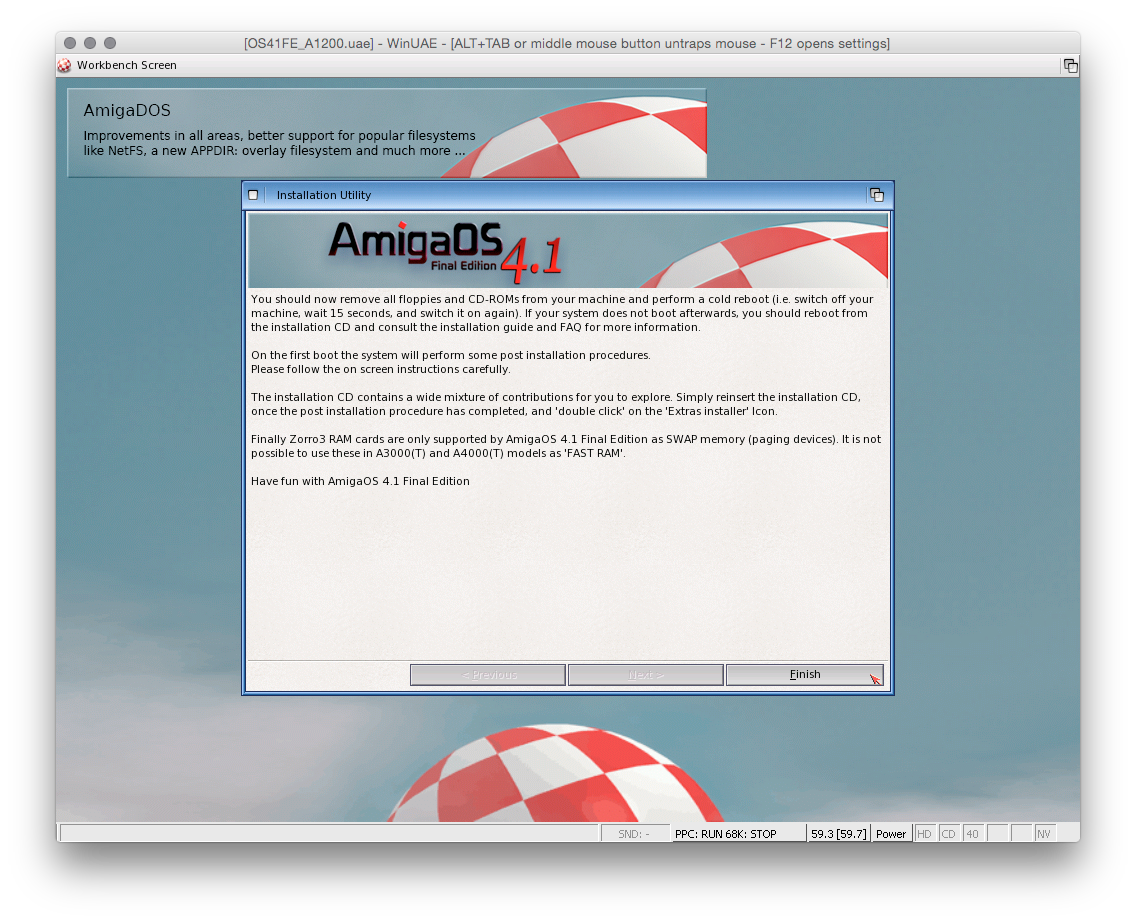1136x922 pixels.
Task: Click the SND status field
Action: click(634, 834)
